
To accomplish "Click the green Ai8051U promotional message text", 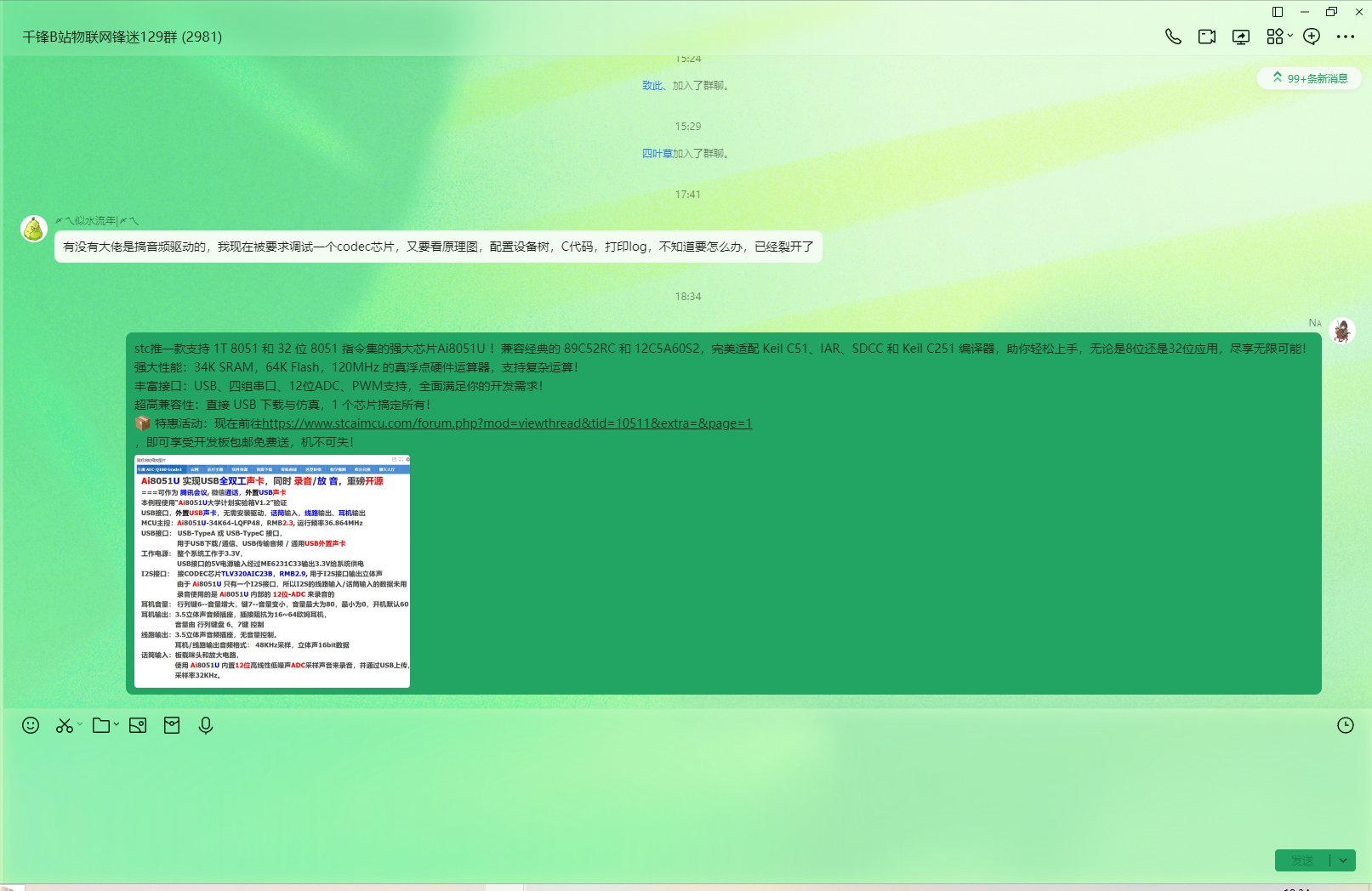I will (x=720, y=395).
